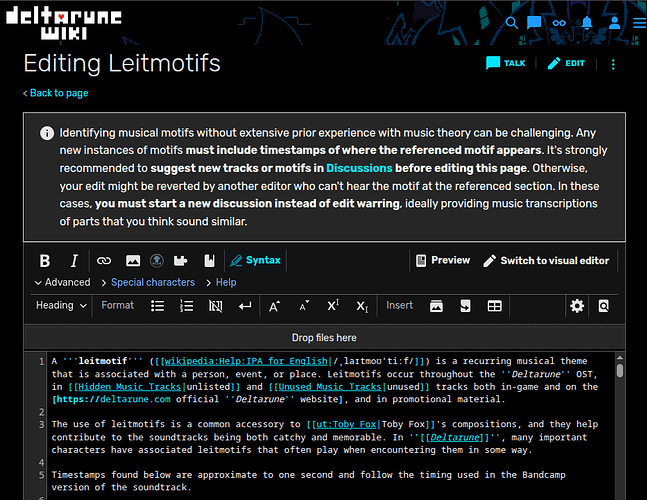
Task: Click wikipedia:Help:IPA for English link in editor
Action: tap(246, 361)
